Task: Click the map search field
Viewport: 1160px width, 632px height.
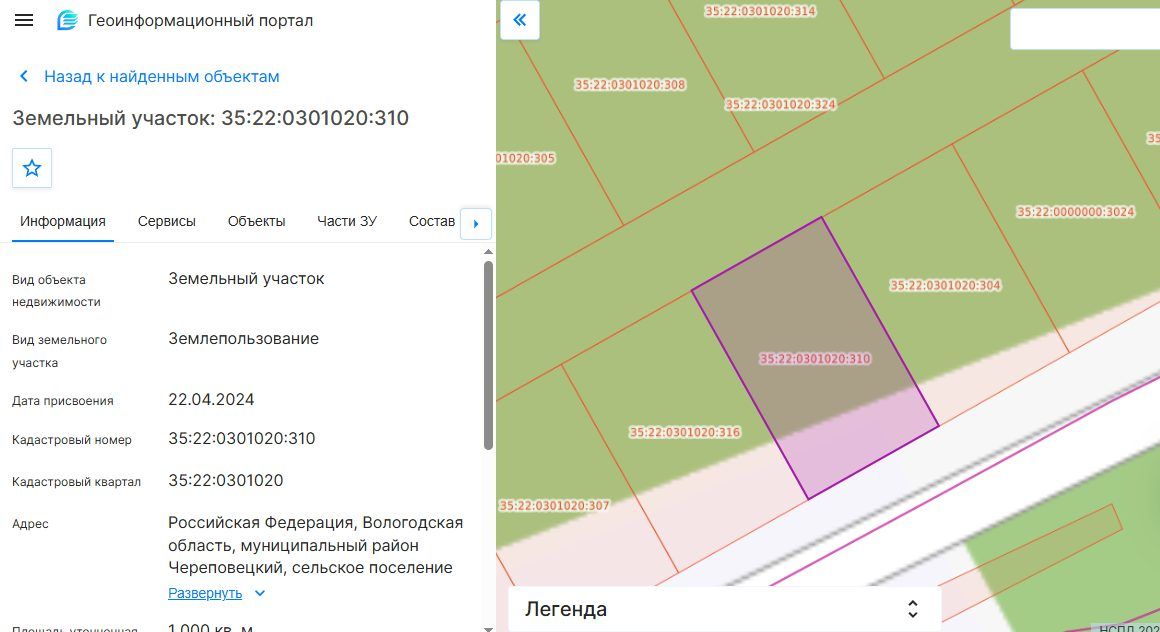Action: (1085, 30)
